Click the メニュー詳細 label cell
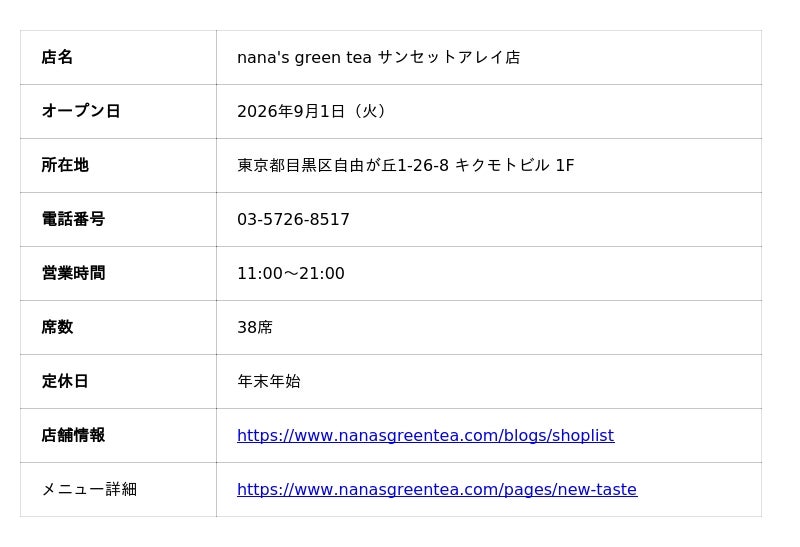800x547 pixels. tap(118, 489)
